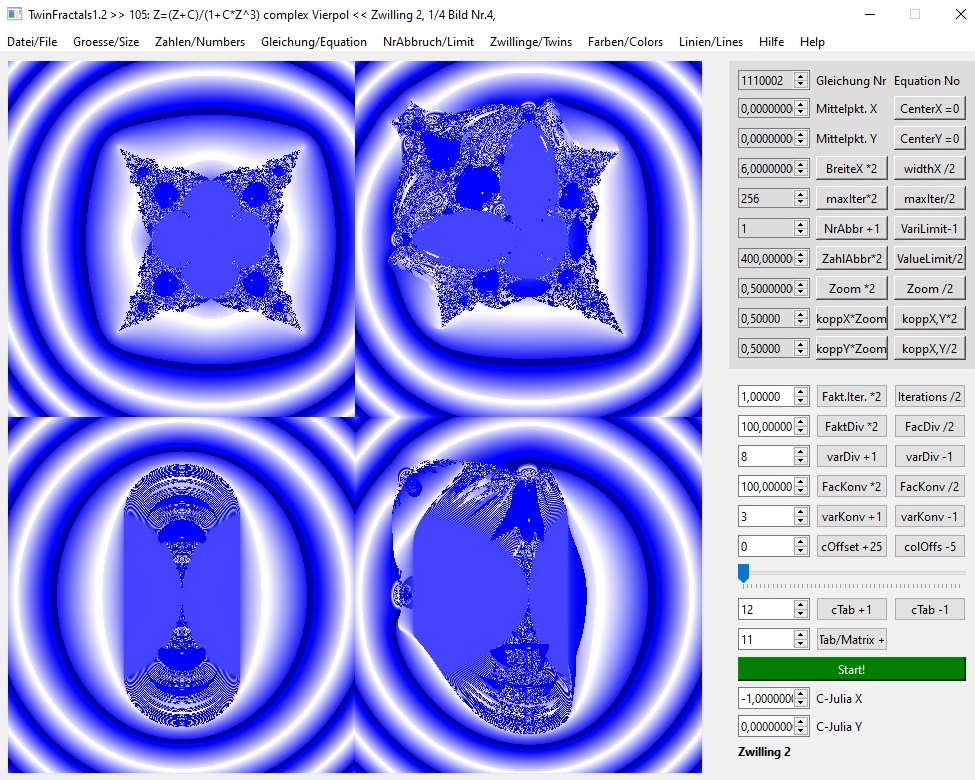
Task: Click the maxIter field showing 256
Action: pyautogui.click(x=766, y=198)
